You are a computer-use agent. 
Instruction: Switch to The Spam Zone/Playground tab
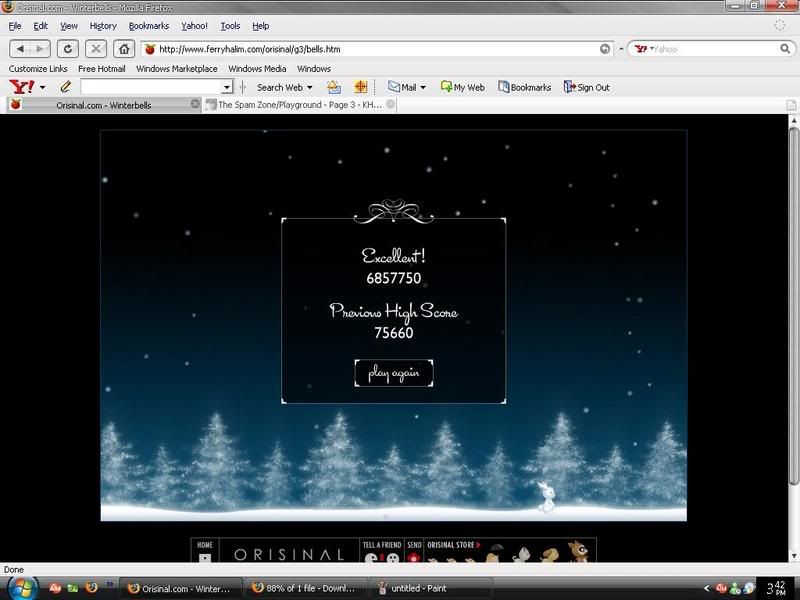tap(300, 105)
